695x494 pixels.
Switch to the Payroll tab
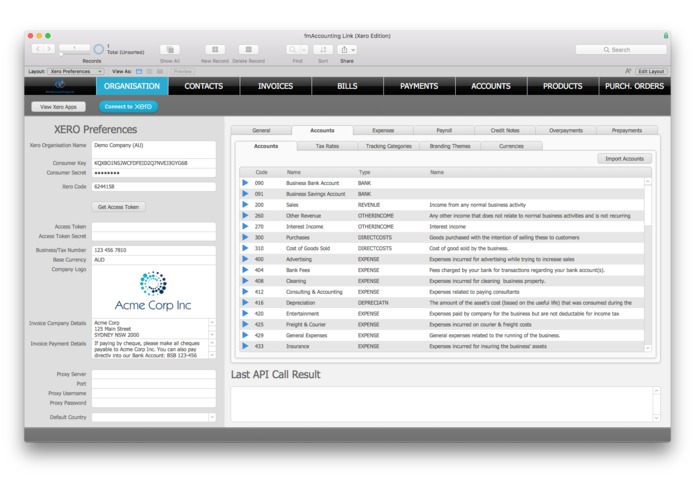coord(444,130)
